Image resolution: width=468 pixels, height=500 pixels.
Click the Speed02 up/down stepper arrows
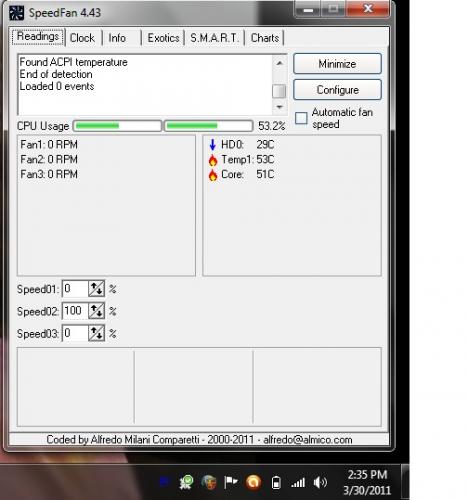point(97,311)
